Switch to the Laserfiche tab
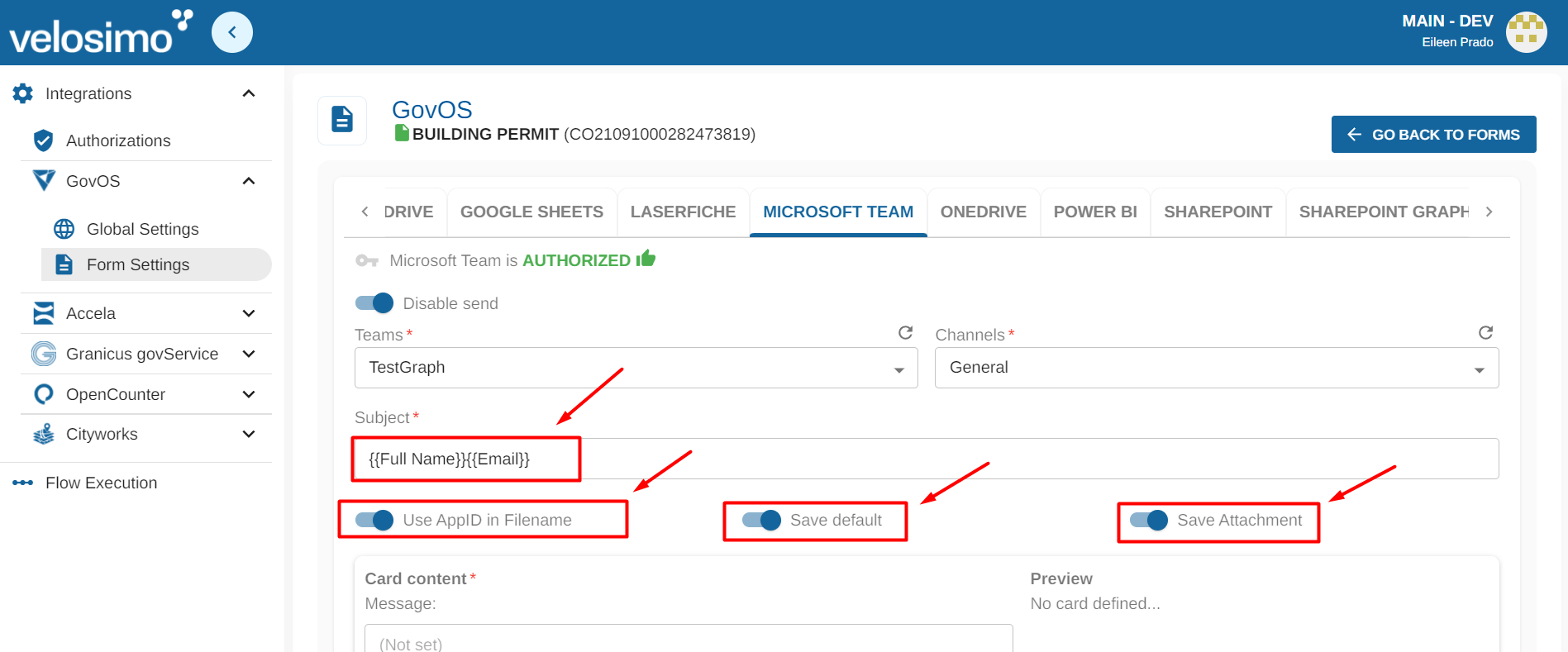The width and height of the screenshot is (1568, 652). pyautogui.click(x=683, y=212)
